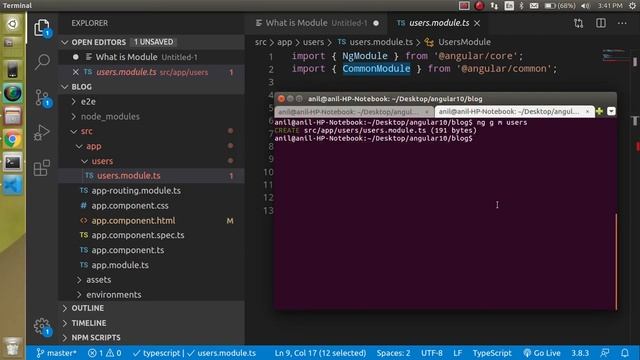Open Run and Debug view
This screenshot has width=640, height=360.
(x=42, y=132)
